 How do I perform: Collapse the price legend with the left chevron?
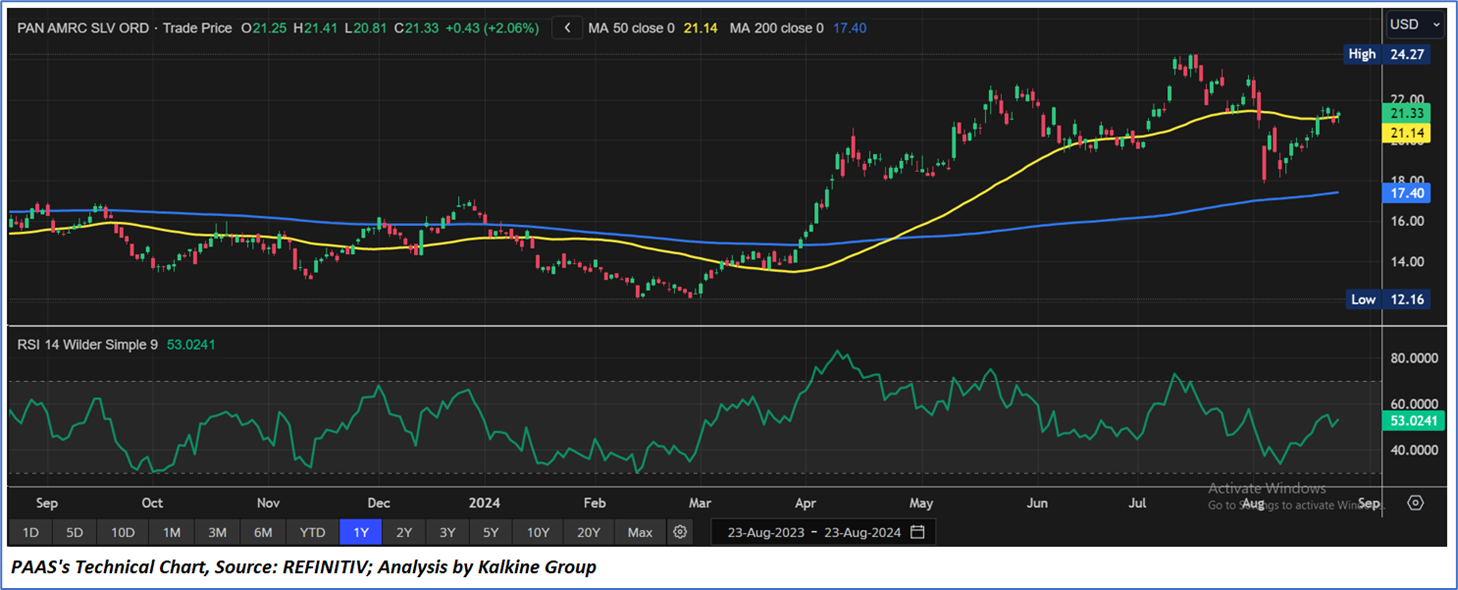(x=567, y=28)
